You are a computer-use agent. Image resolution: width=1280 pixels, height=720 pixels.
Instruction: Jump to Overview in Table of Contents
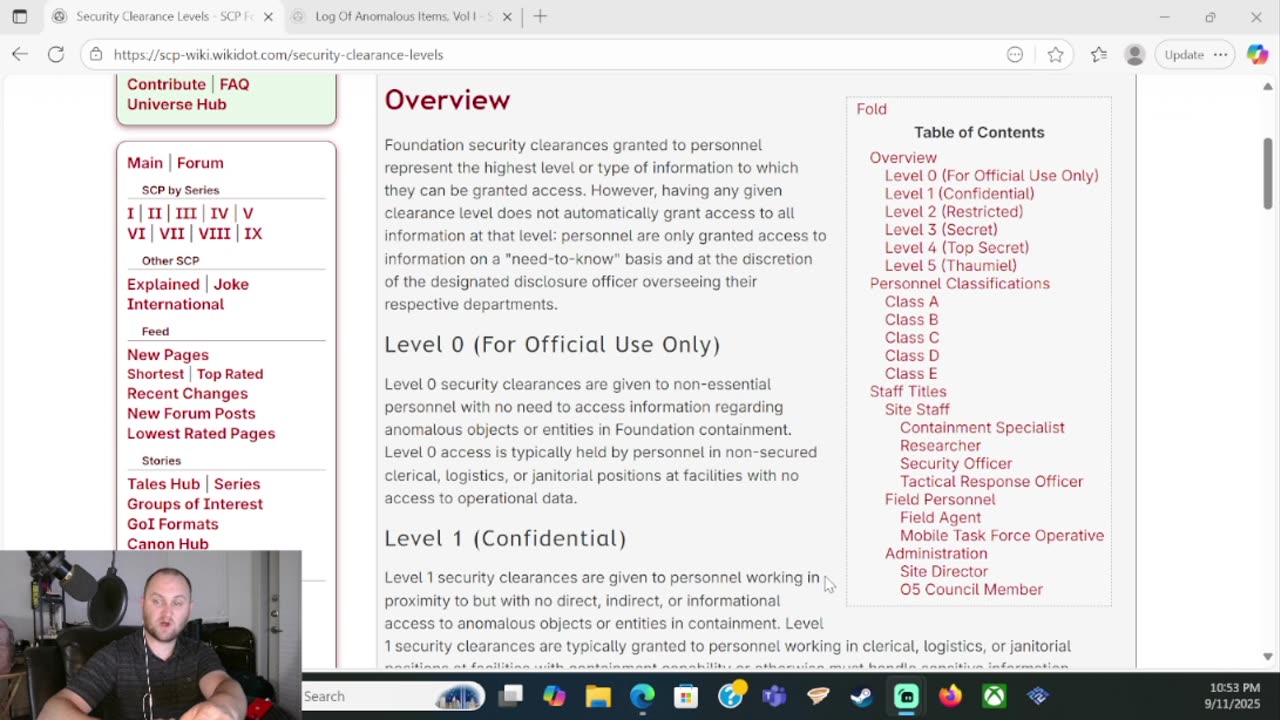click(903, 158)
